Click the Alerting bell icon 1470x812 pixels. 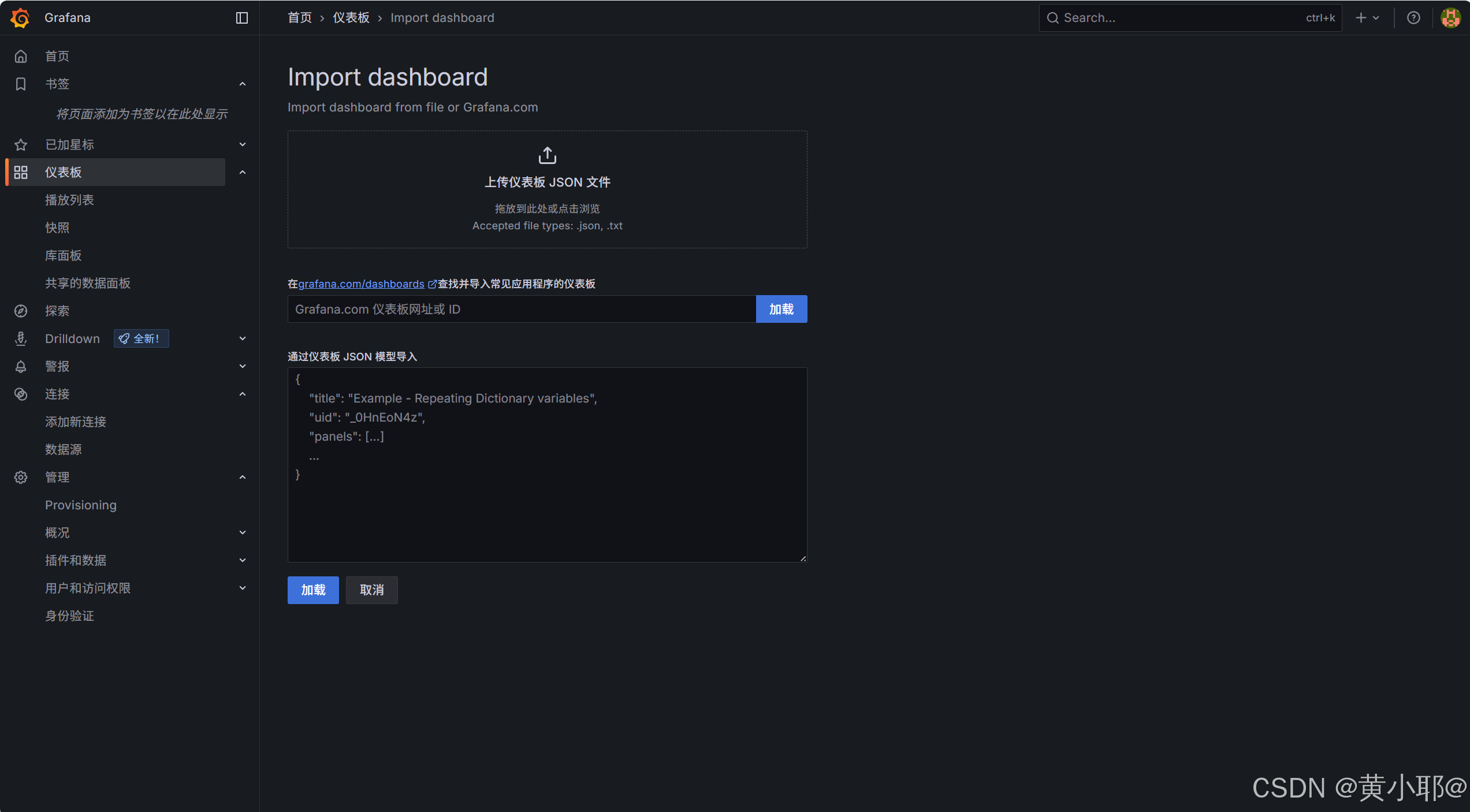tap(21, 366)
